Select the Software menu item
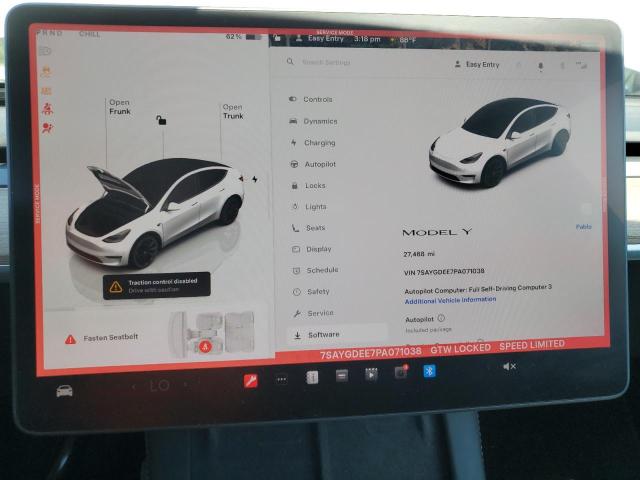This screenshot has height=480, width=640. point(322,334)
